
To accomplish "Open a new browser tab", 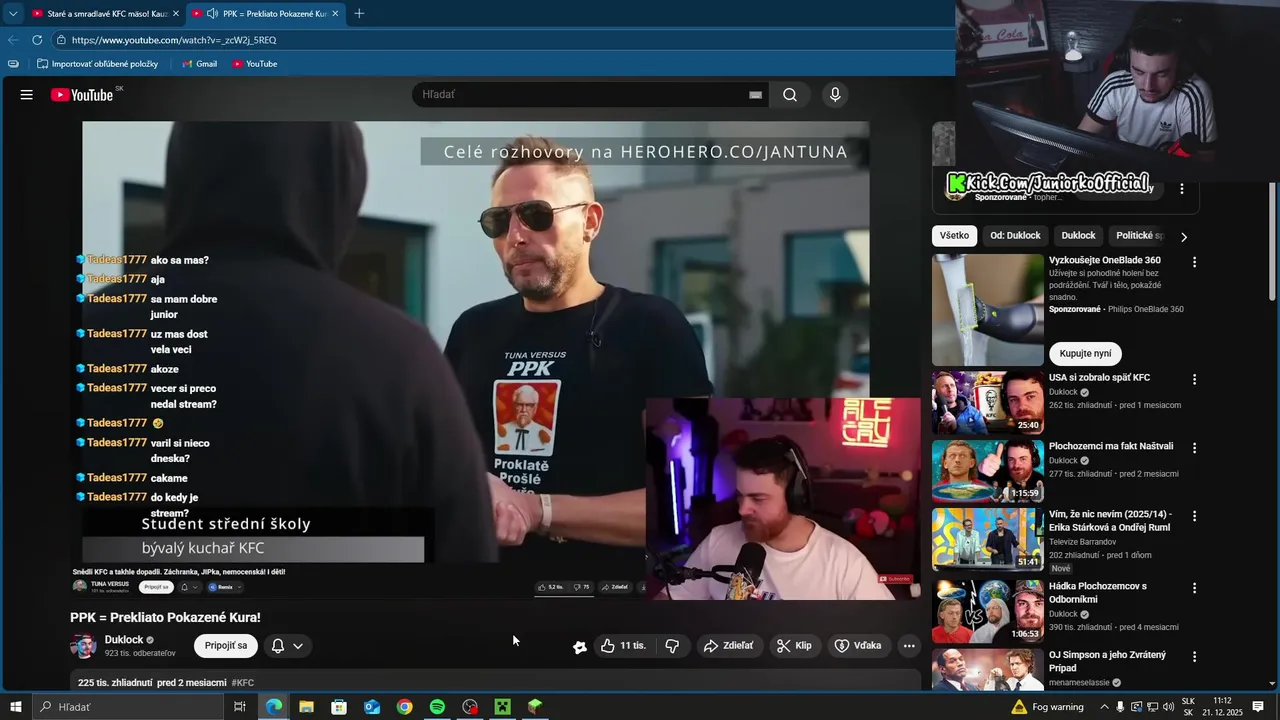I will click(359, 14).
